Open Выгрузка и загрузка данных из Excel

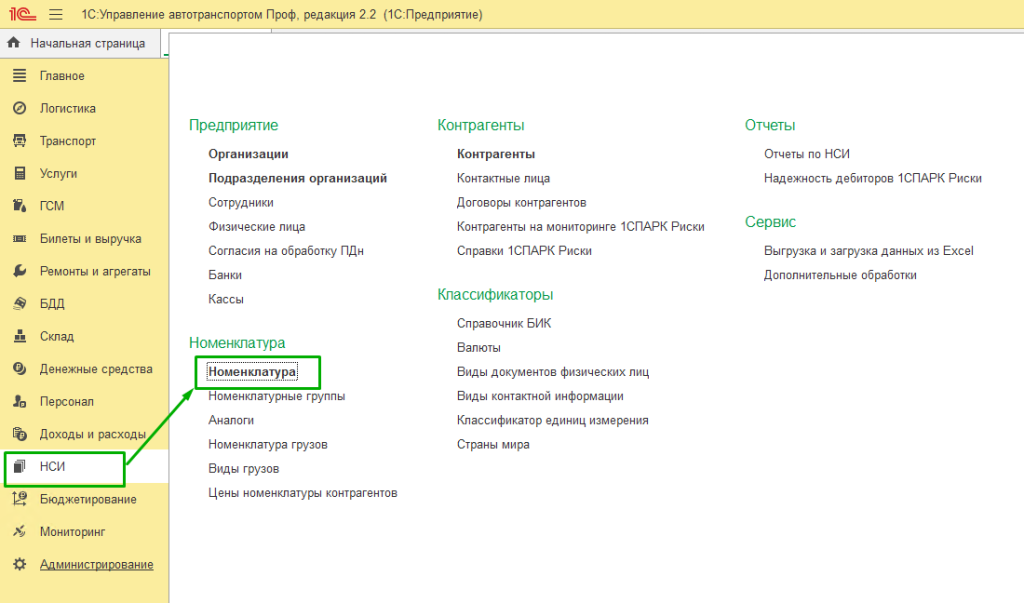pos(868,251)
